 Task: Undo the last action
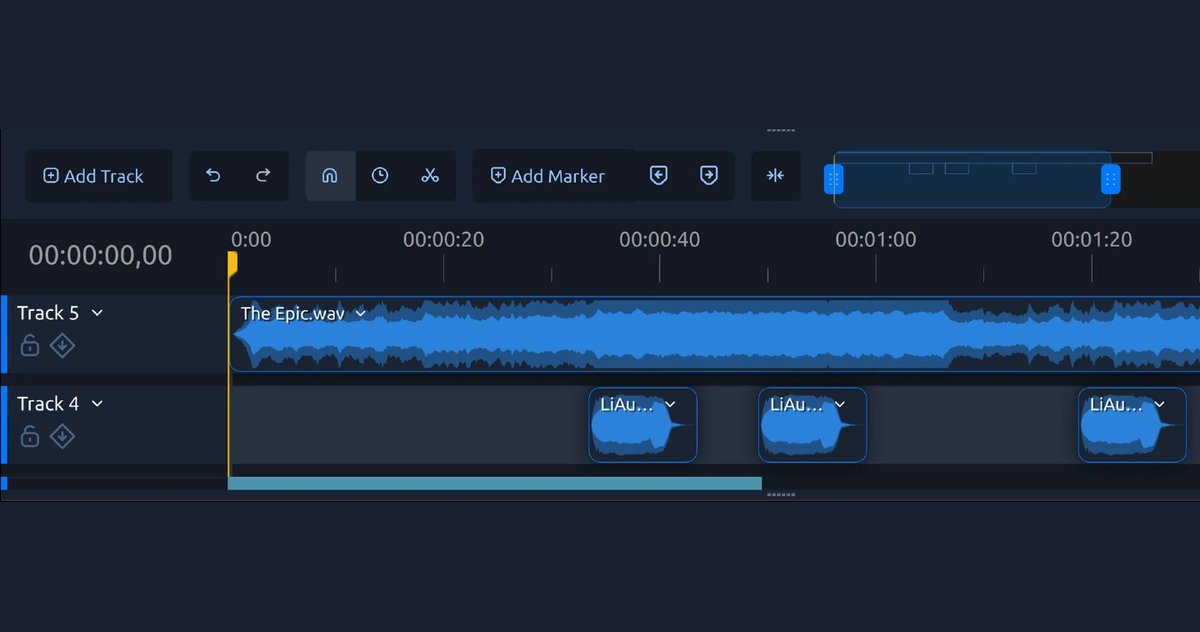[x=213, y=176]
